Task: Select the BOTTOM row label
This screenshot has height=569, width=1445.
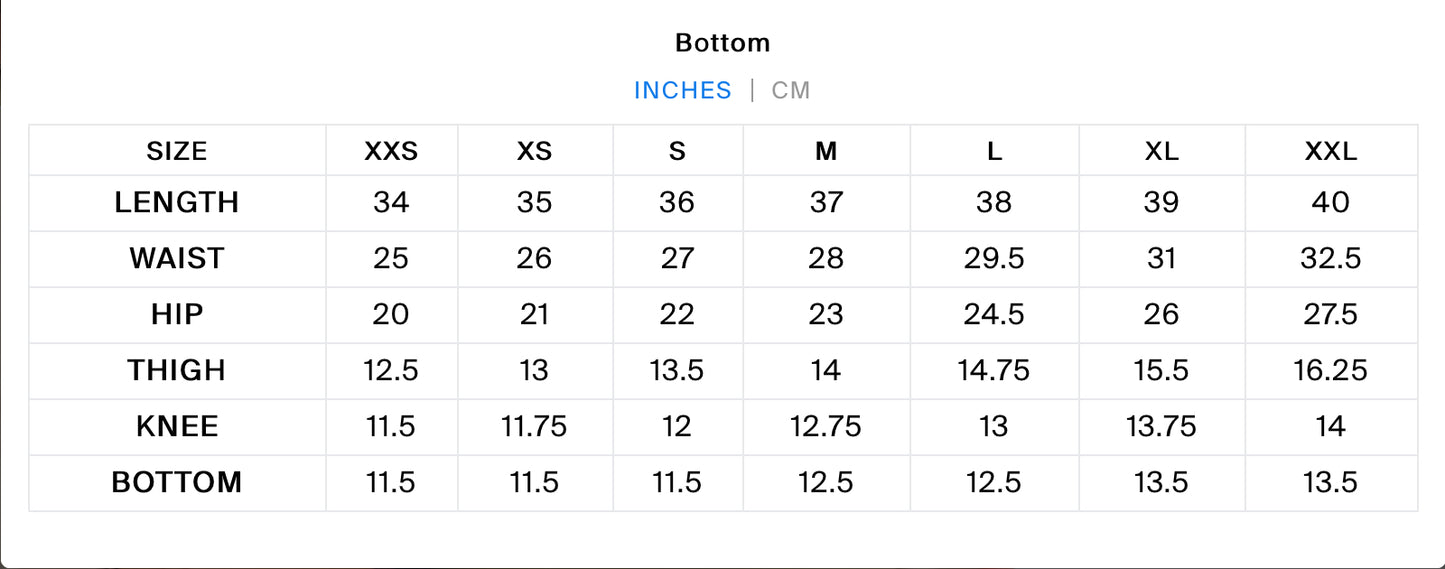Action: click(x=177, y=483)
